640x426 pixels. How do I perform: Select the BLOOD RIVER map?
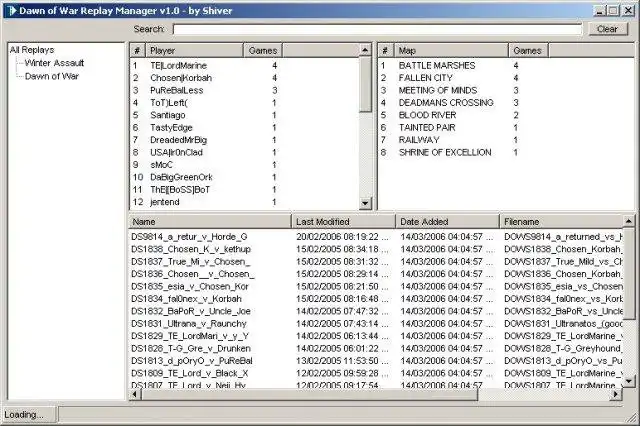[427, 115]
